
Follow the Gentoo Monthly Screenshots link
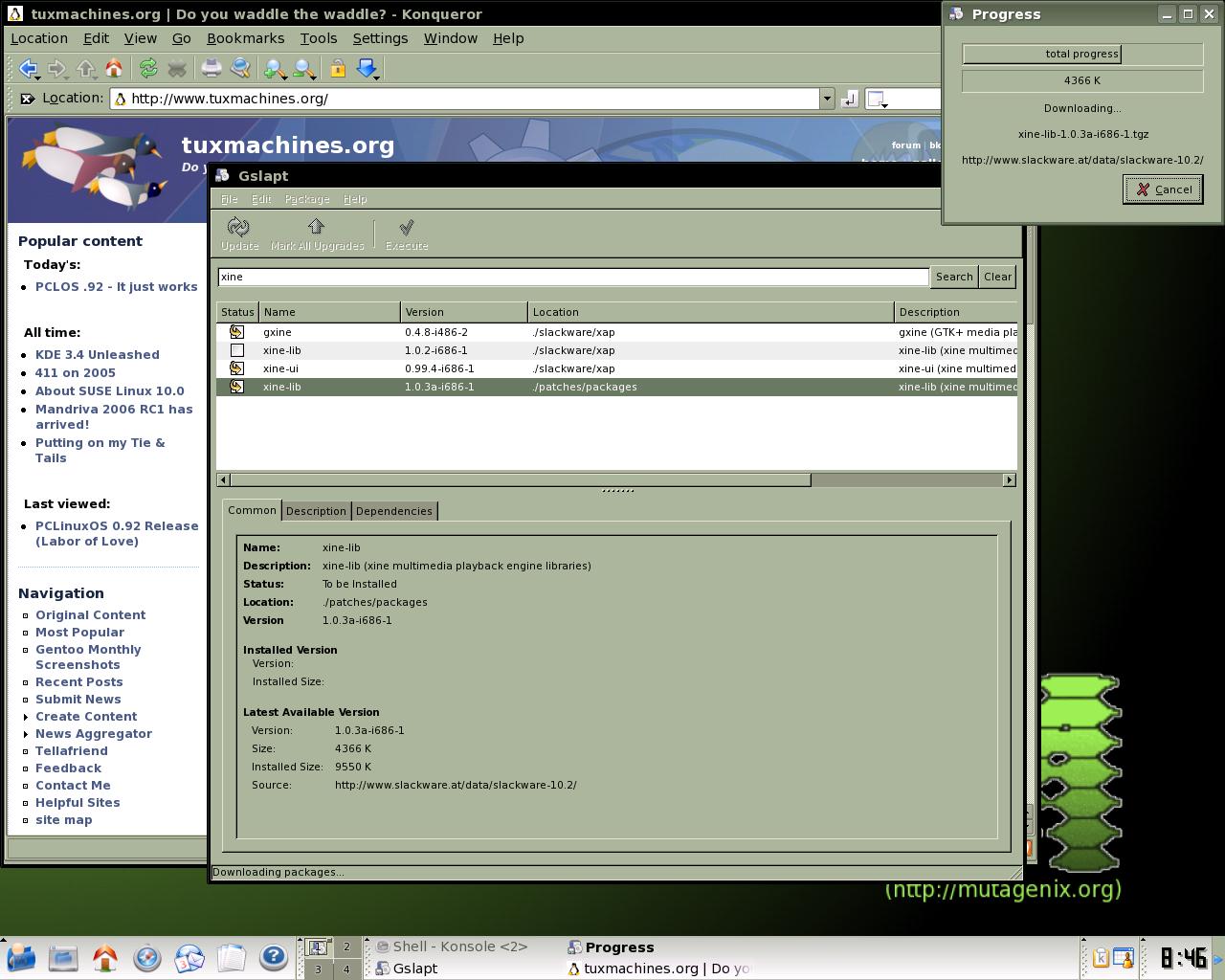[x=88, y=657]
